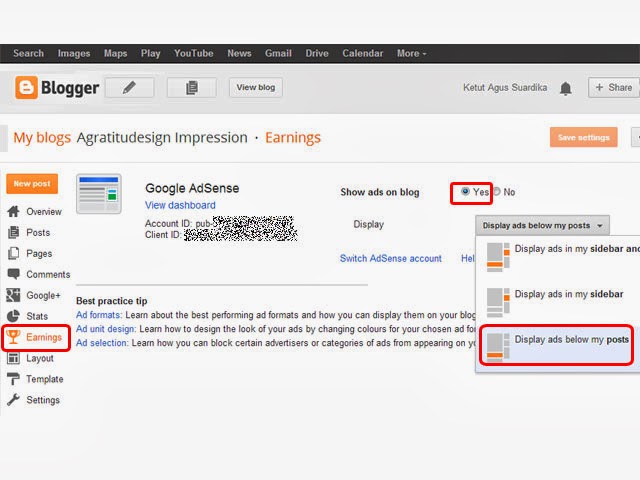The image size is (640, 480).
Task: Click the Agratitudesign Impression blog title
Action: [x=162, y=138]
